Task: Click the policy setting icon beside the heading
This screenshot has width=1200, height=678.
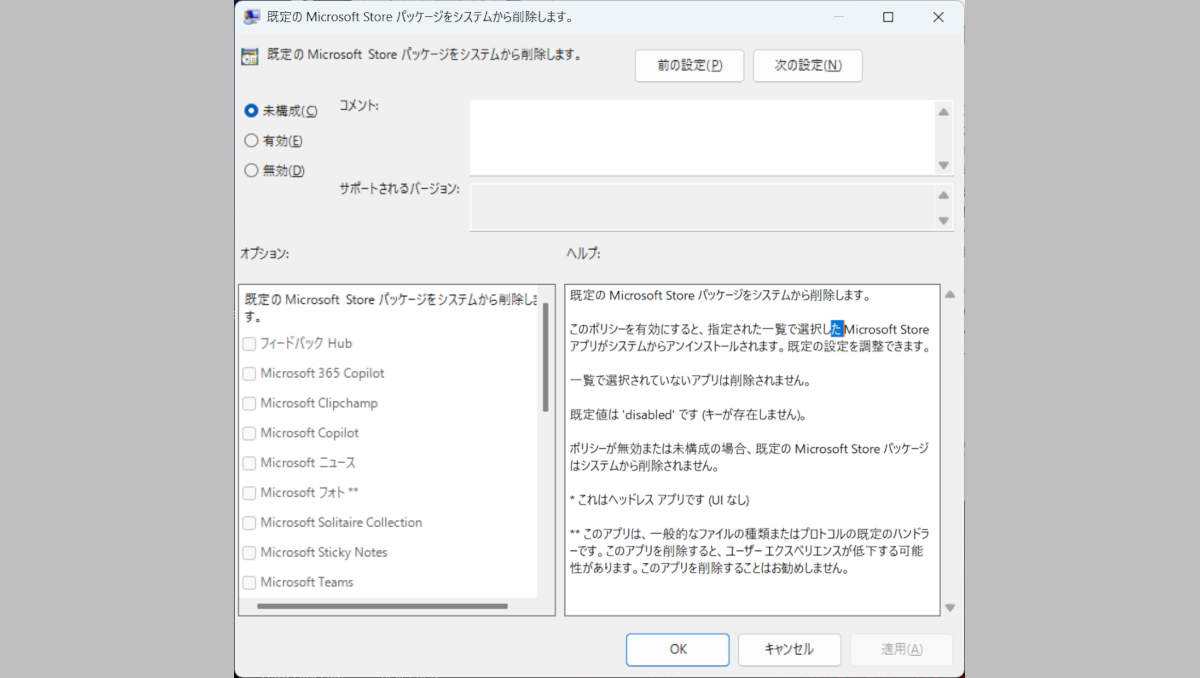Action: 251,56
